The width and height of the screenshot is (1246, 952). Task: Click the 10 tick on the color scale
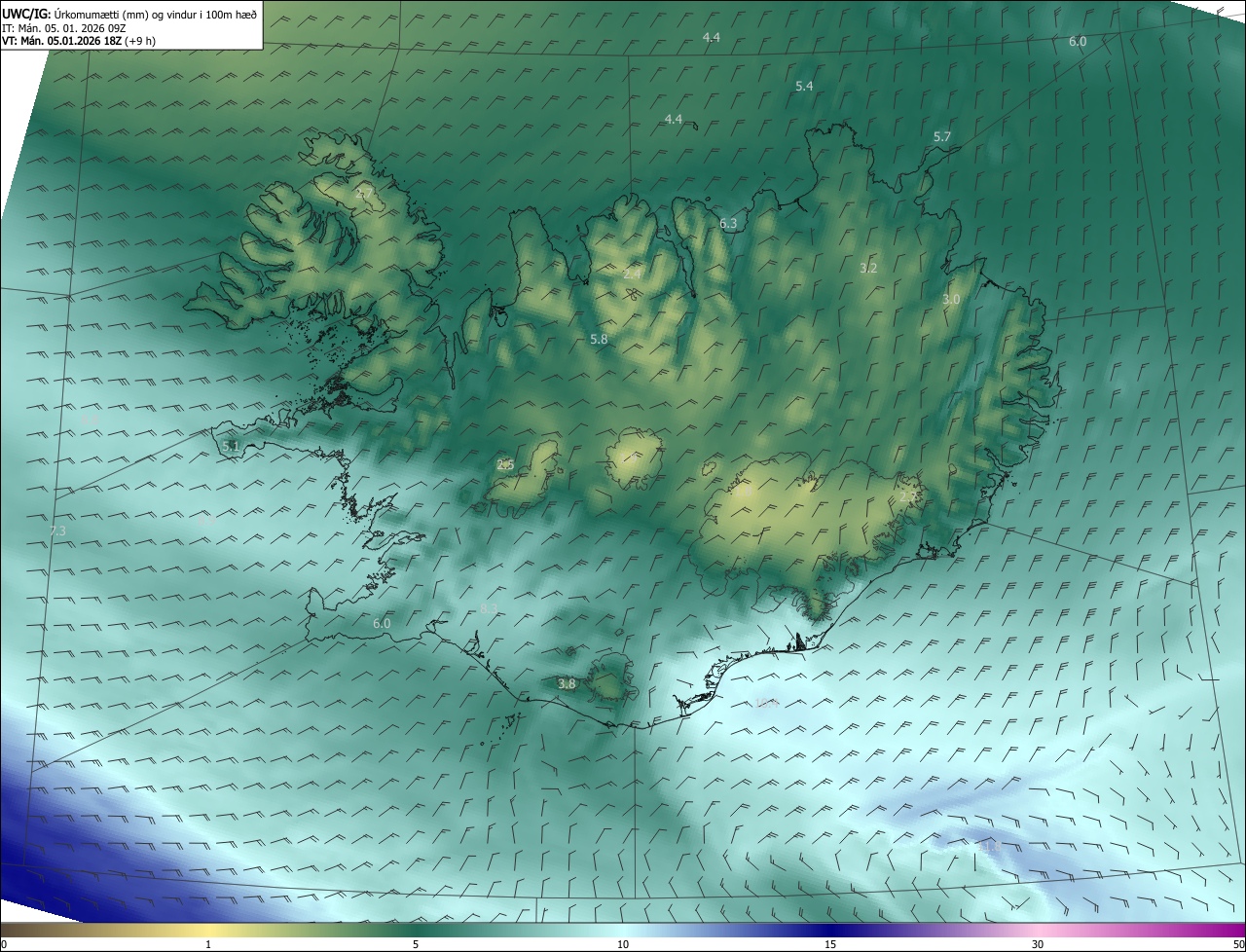coord(623,945)
